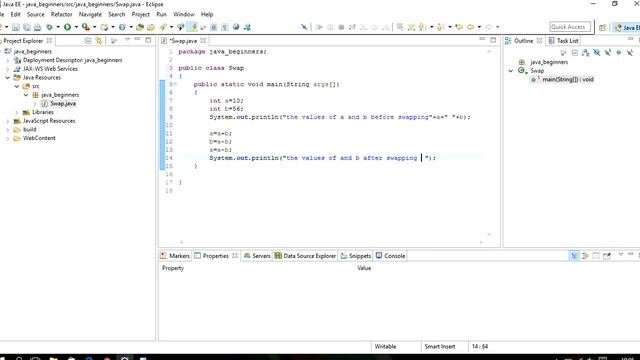Open the Source menu
This screenshot has height=360, width=640.
point(36,14)
